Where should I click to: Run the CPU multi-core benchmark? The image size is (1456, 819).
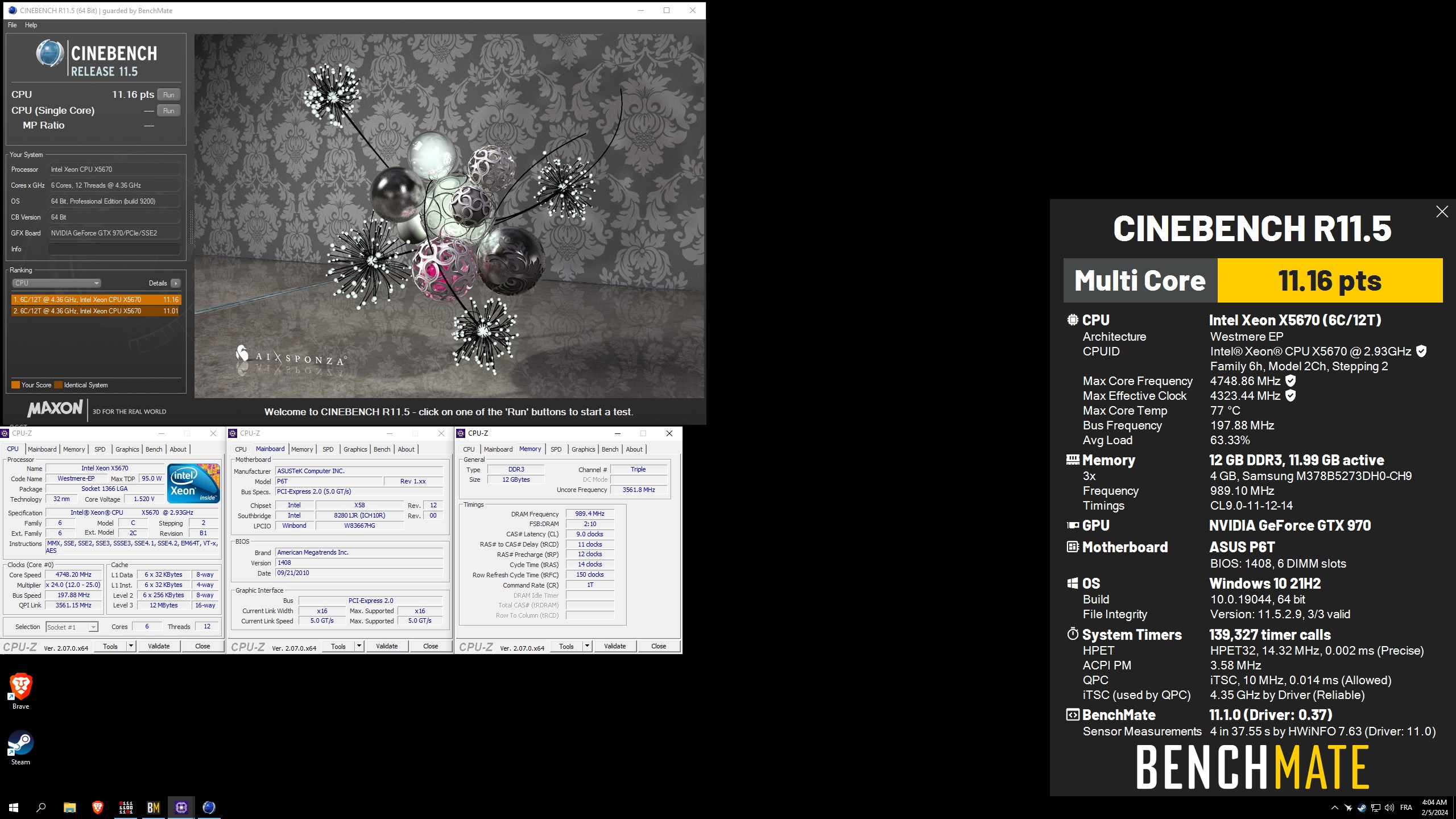[x=169, y=95]
